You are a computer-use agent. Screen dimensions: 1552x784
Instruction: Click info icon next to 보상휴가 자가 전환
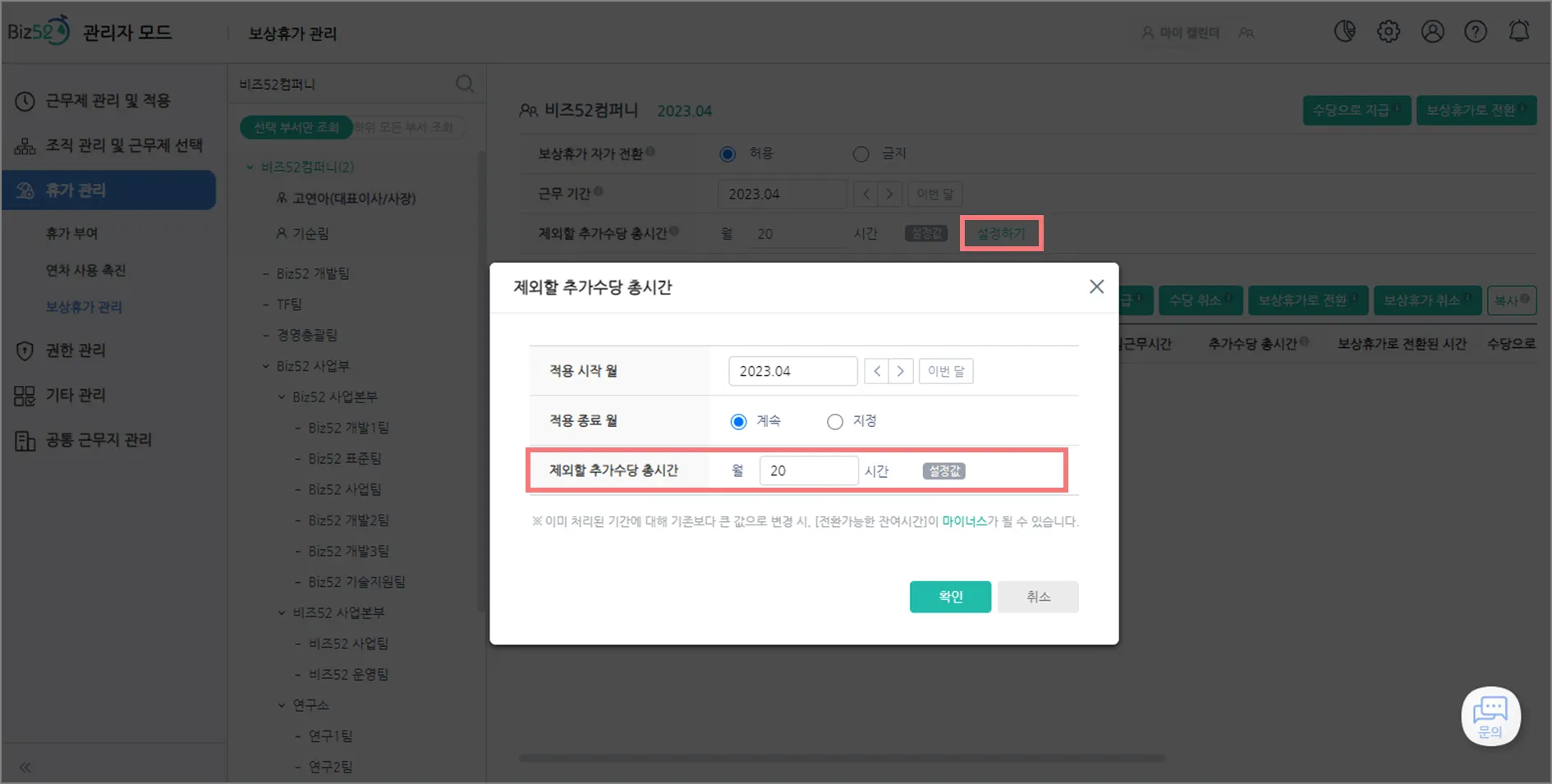[650, 151]
